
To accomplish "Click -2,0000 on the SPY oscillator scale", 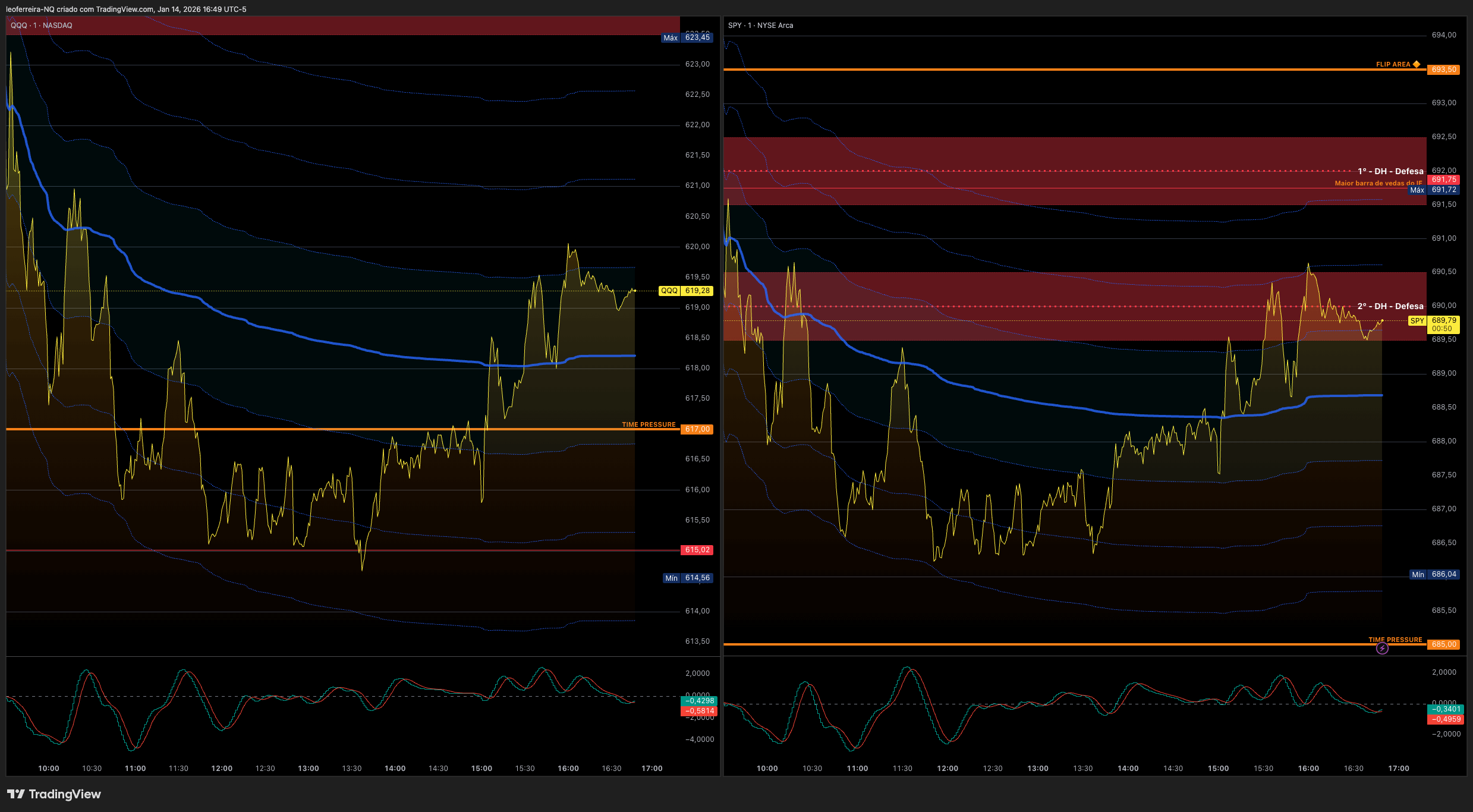I will (x=1446, y=734).
